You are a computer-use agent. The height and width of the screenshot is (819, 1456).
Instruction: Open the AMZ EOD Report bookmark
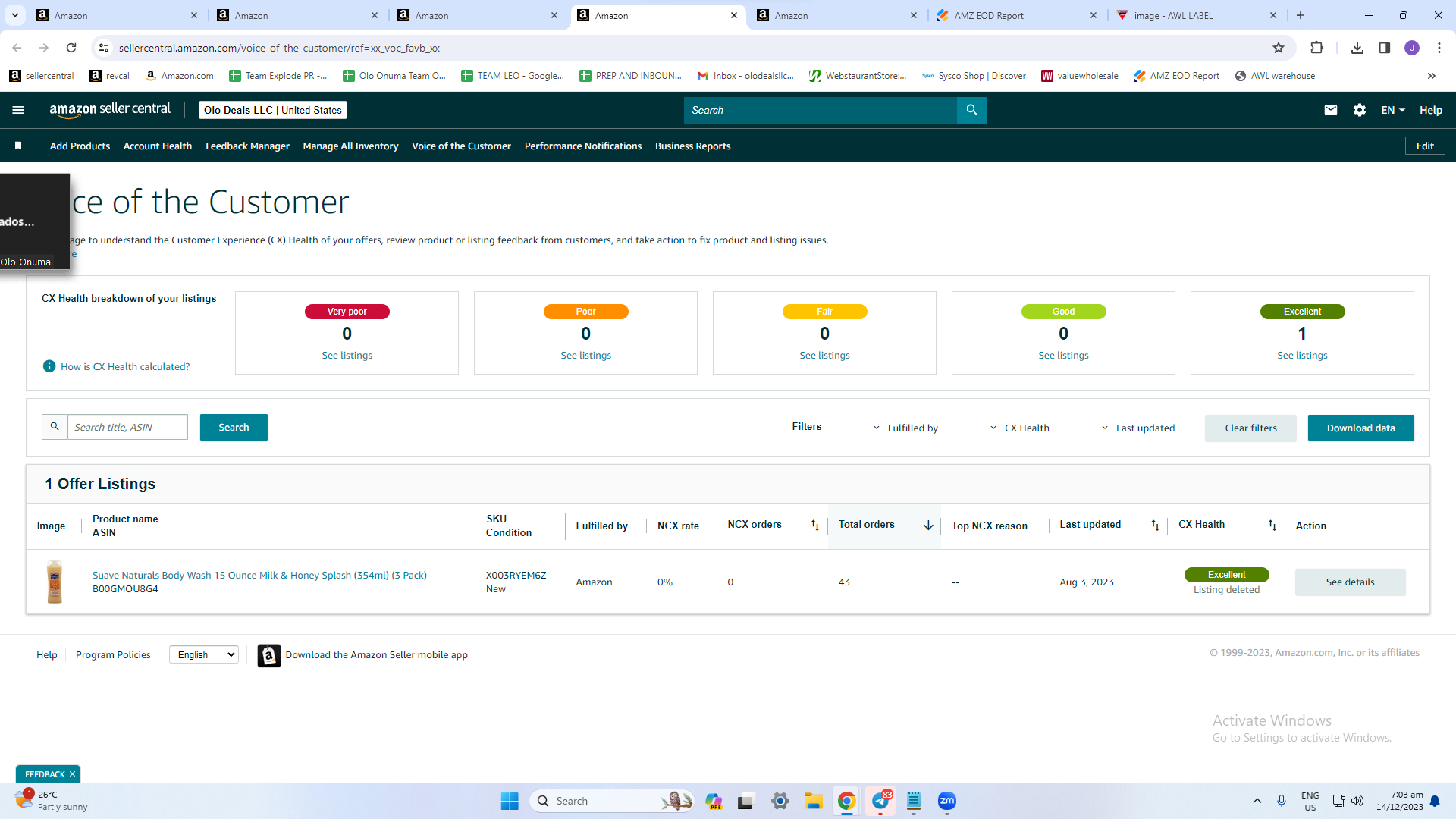click(x=1176, y=76)
